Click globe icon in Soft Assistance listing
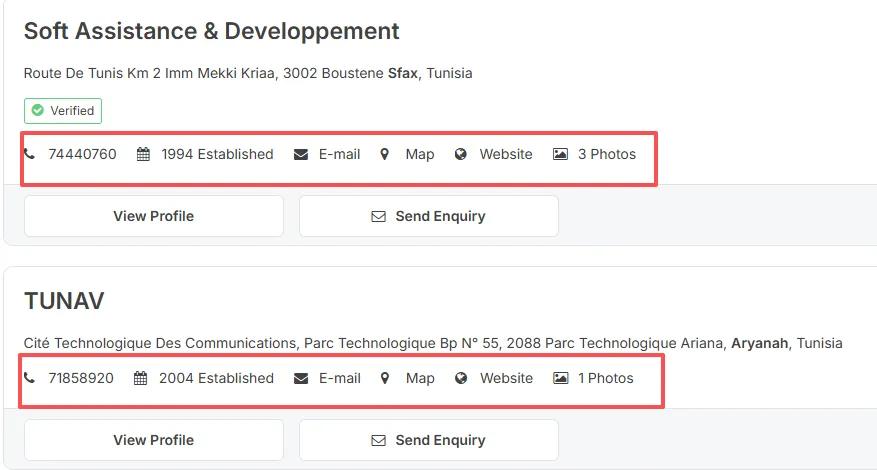Image resolution: width=877 pixels, height=470 pixels. [x=461, y=154]
